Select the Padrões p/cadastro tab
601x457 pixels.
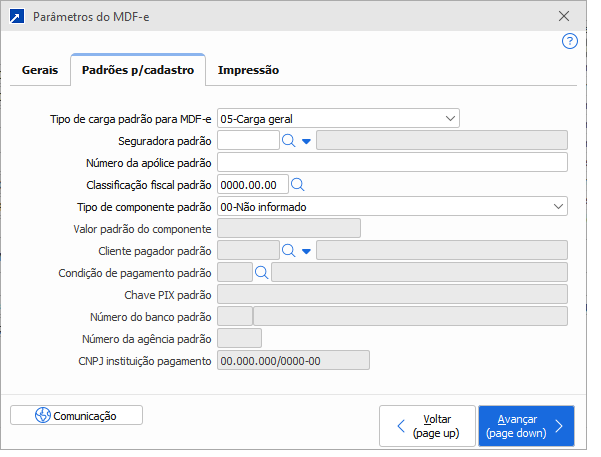coord(138,70)
